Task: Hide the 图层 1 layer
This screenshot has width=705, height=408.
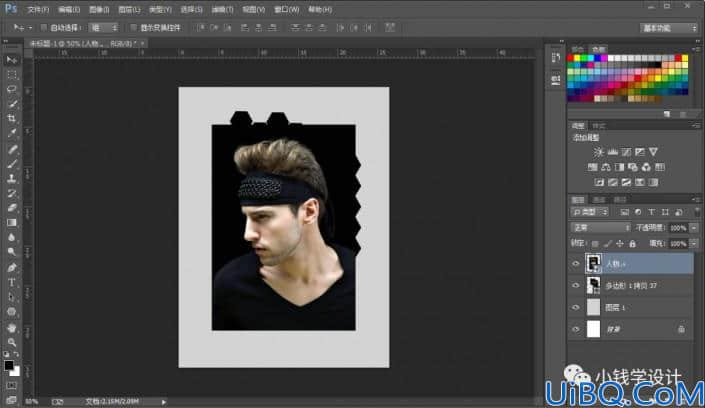Action: pyautogui.click(x=576, y=307)
